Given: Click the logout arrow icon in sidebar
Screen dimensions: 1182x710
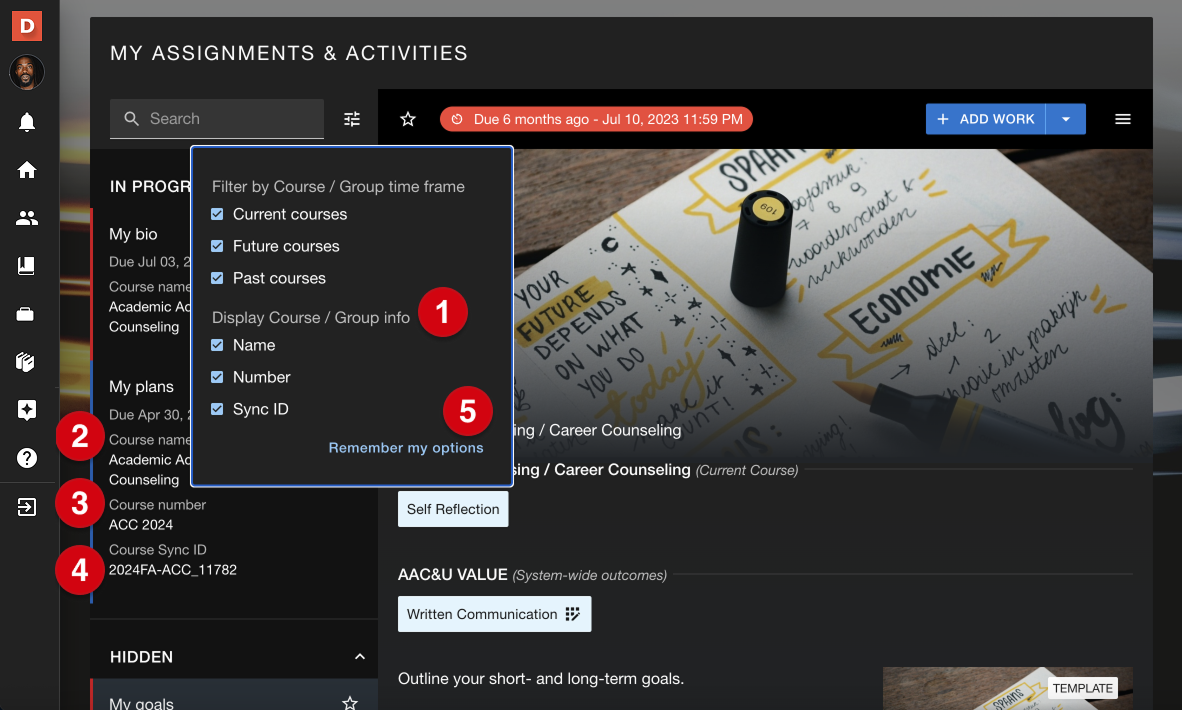Looking at the screenshot, I should [x=26, y=507].
